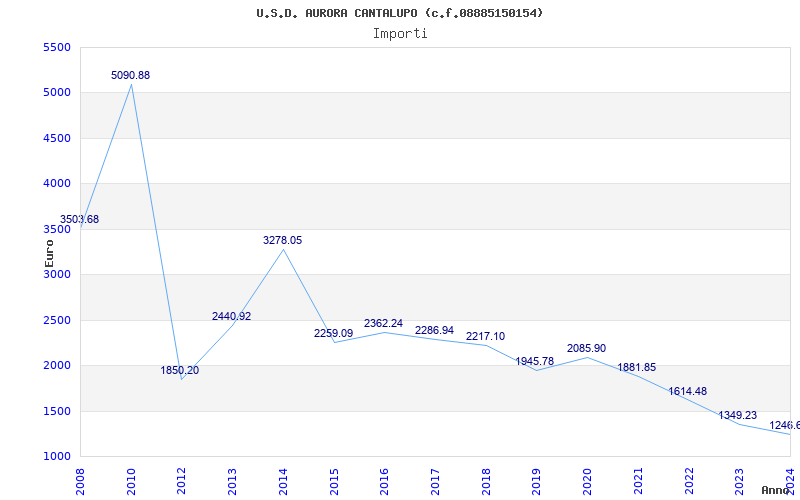Click the 2017 x-axis year
The width and height of the screenshot is (800, 500).
click(x=435, y=481)
